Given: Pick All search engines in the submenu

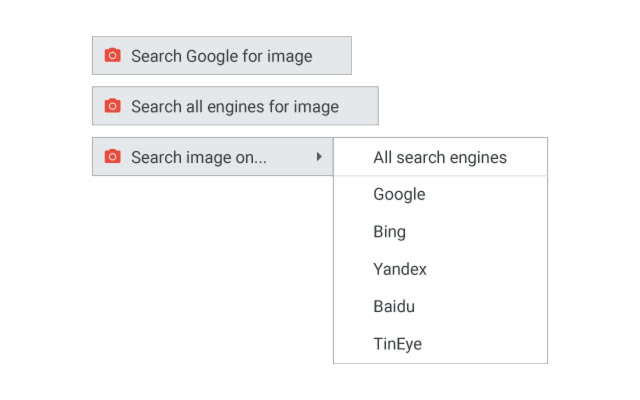Looking at the screenshot, I should (x=440, y=157).
